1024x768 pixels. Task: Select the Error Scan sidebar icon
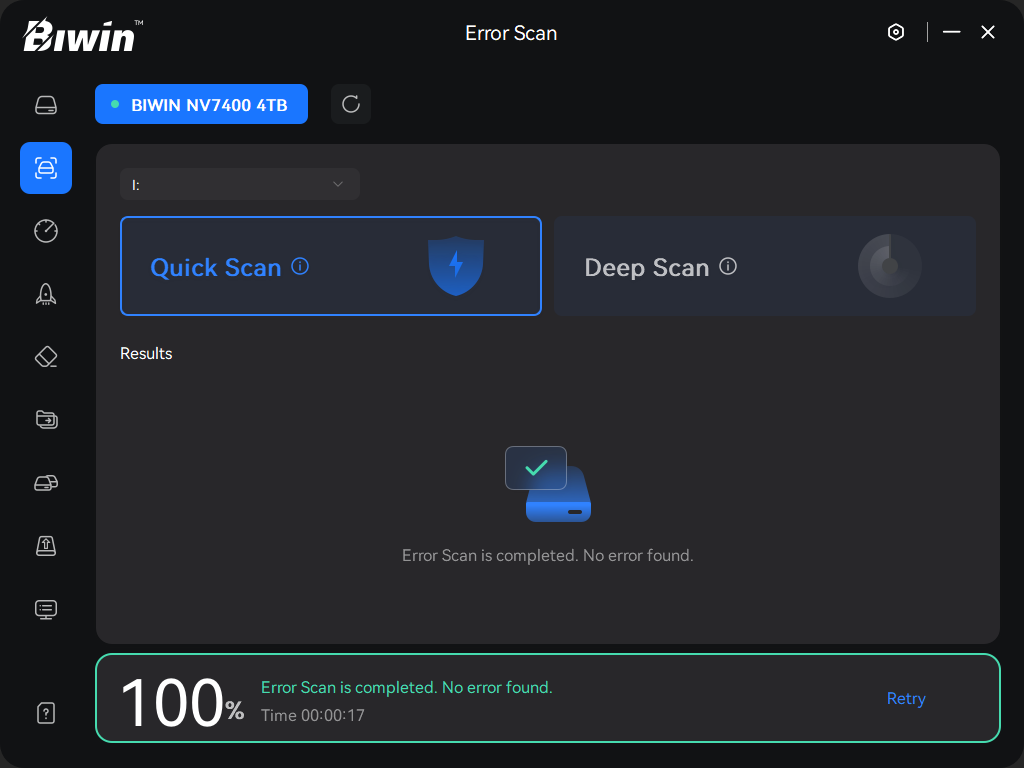[x=46, y=168]
